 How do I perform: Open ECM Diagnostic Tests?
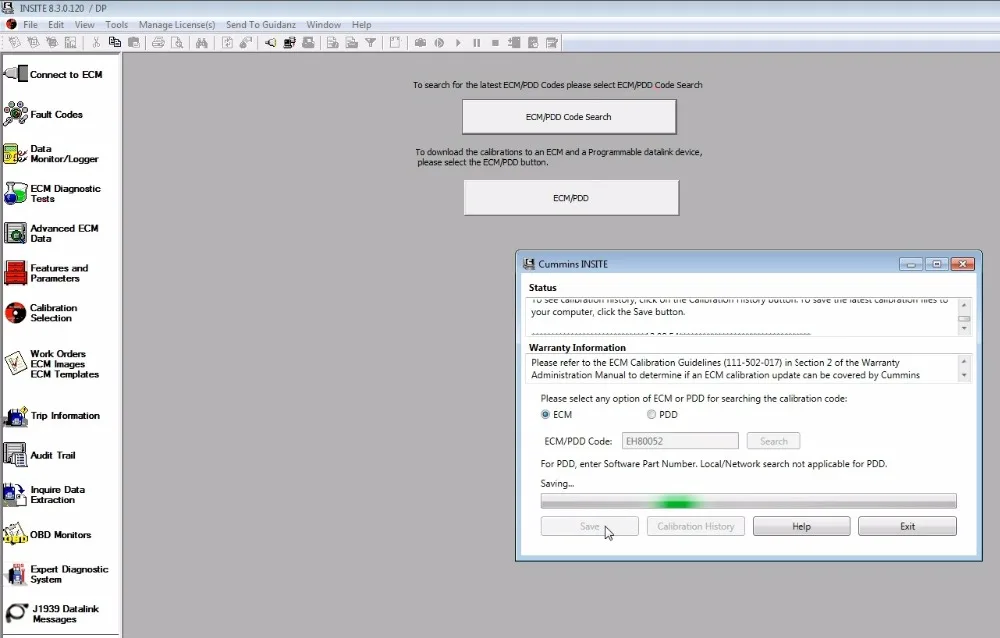52,193
